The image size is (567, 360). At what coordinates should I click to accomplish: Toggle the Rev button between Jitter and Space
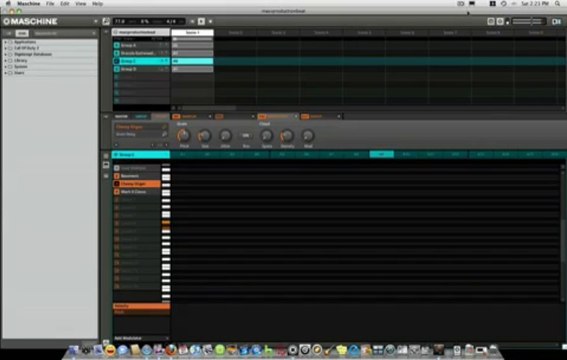tap(246, 136)
